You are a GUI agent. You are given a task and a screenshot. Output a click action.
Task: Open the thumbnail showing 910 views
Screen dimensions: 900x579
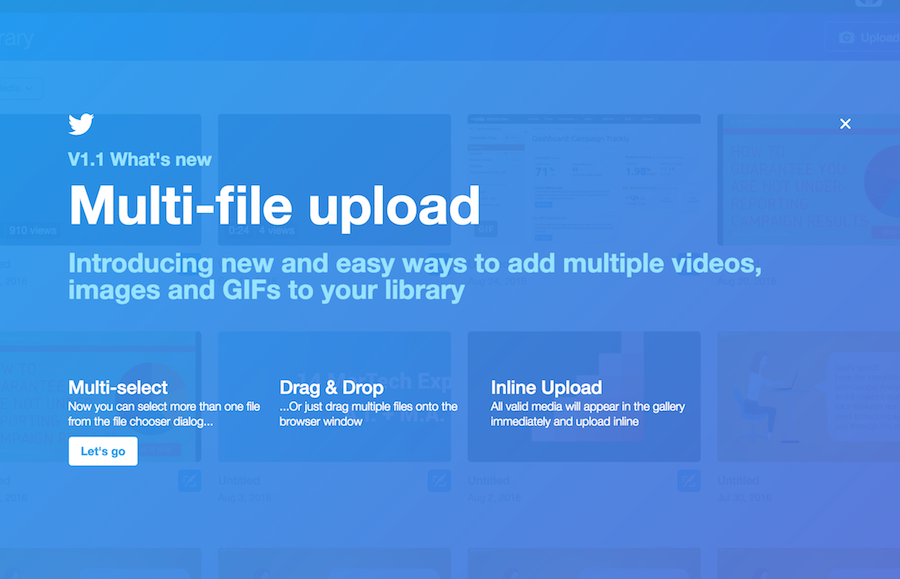tap(100, 180)
